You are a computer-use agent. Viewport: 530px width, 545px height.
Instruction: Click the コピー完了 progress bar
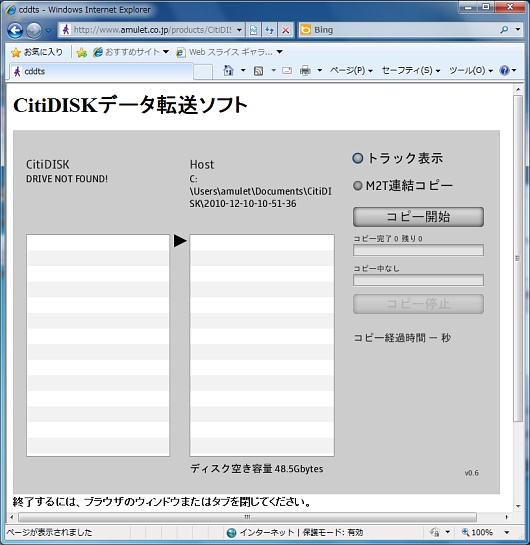tap(418, 250)
